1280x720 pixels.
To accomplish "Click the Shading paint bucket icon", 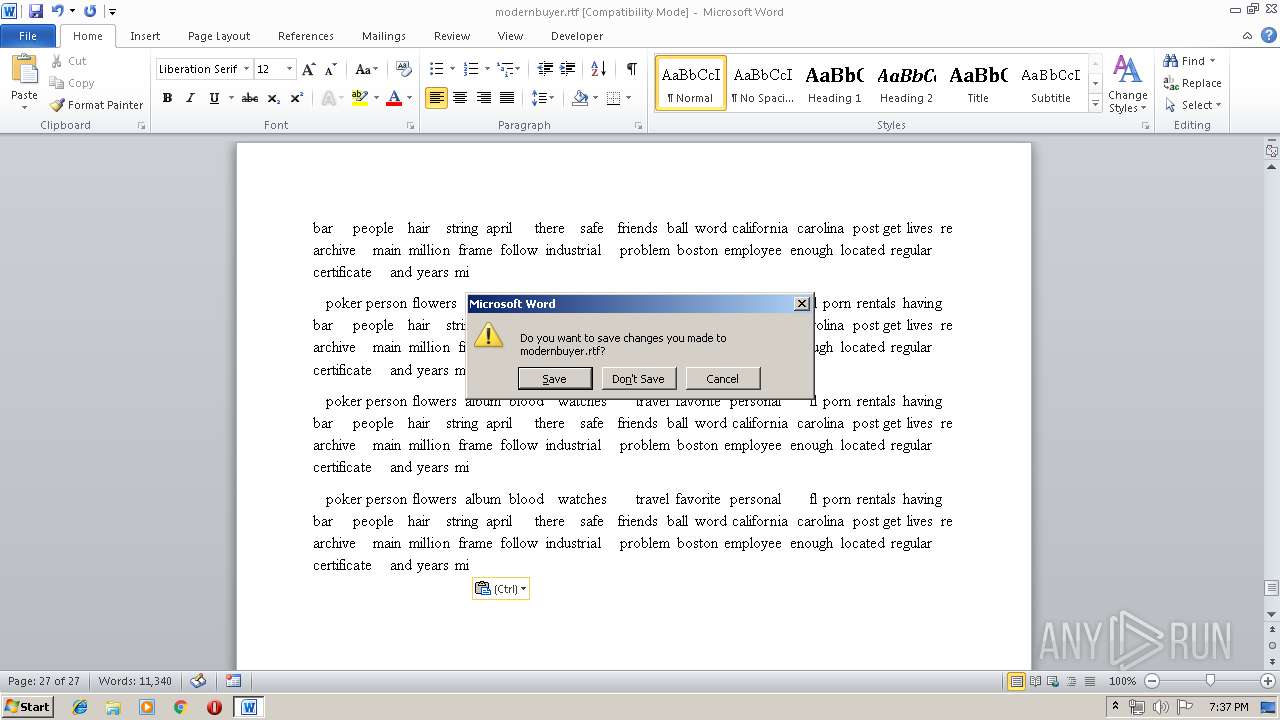I will [580, 98].
